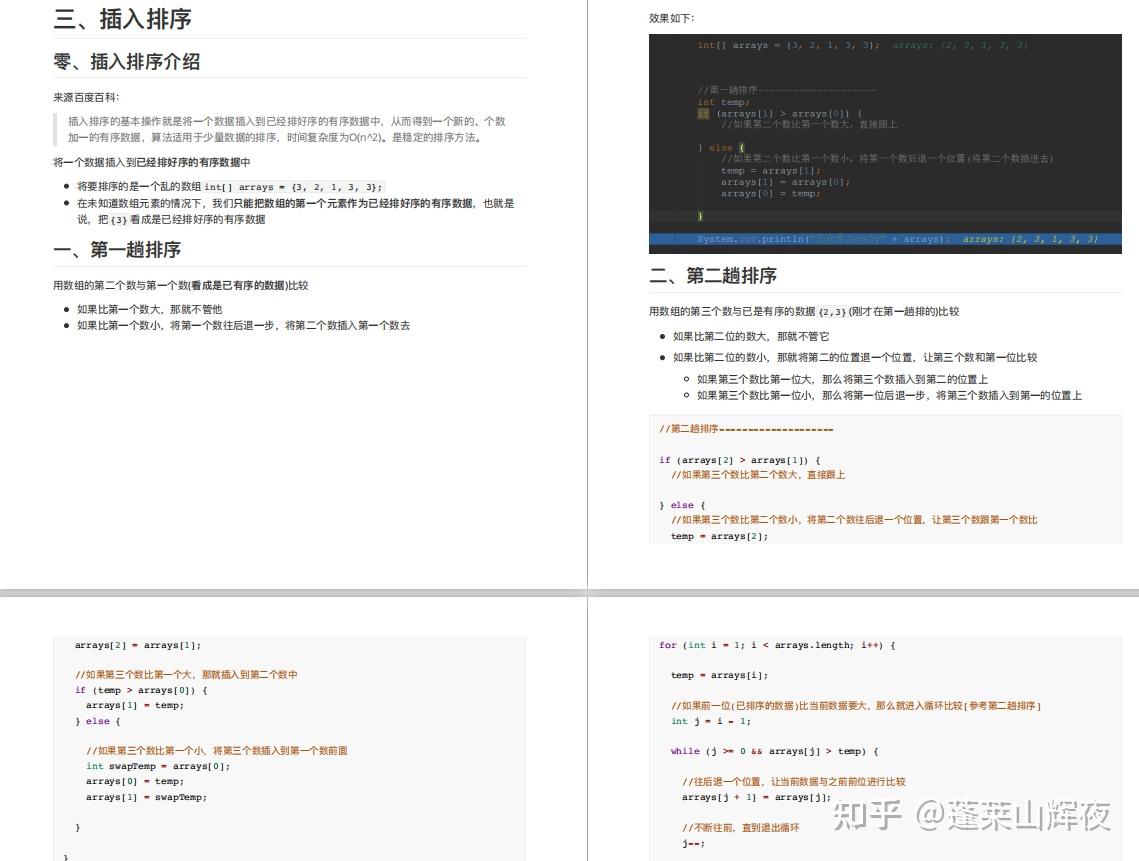Click the inline code {2,3} in the text

tap(836, 311)
